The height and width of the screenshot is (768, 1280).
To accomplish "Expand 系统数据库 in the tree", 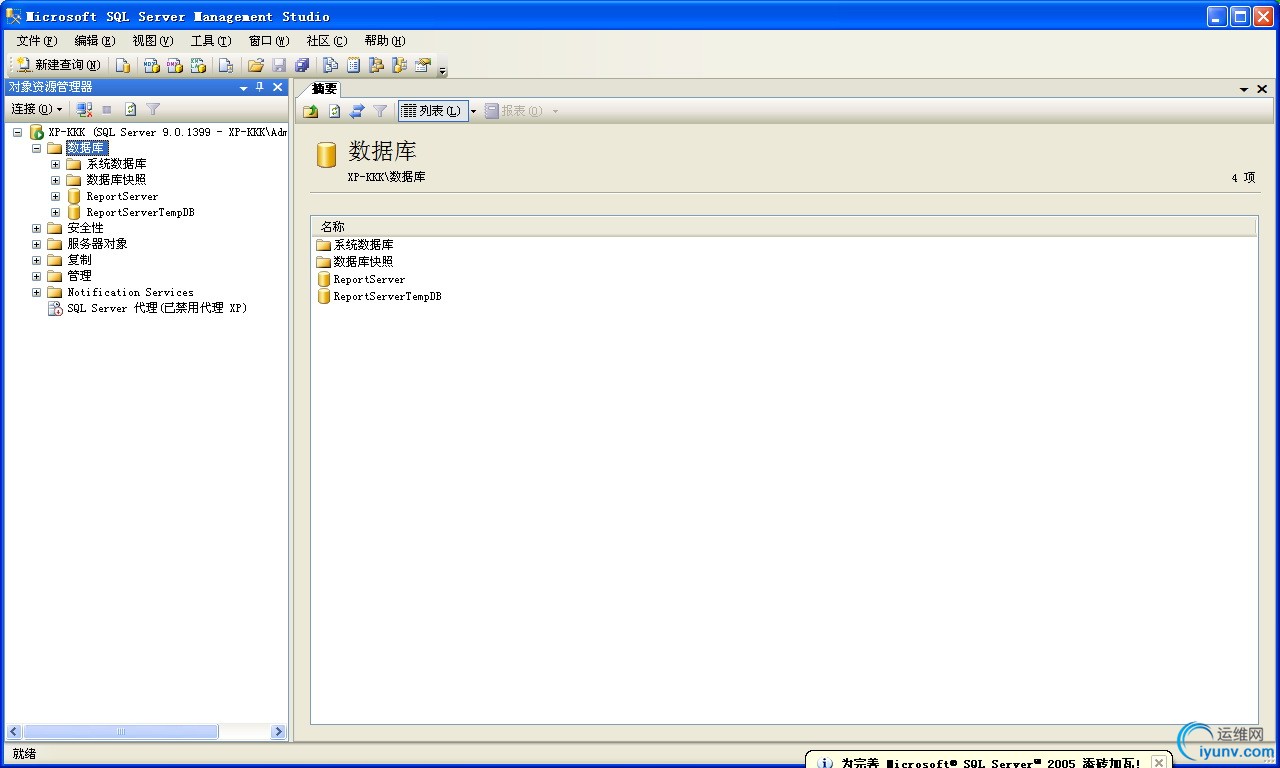I will point(56,164).
